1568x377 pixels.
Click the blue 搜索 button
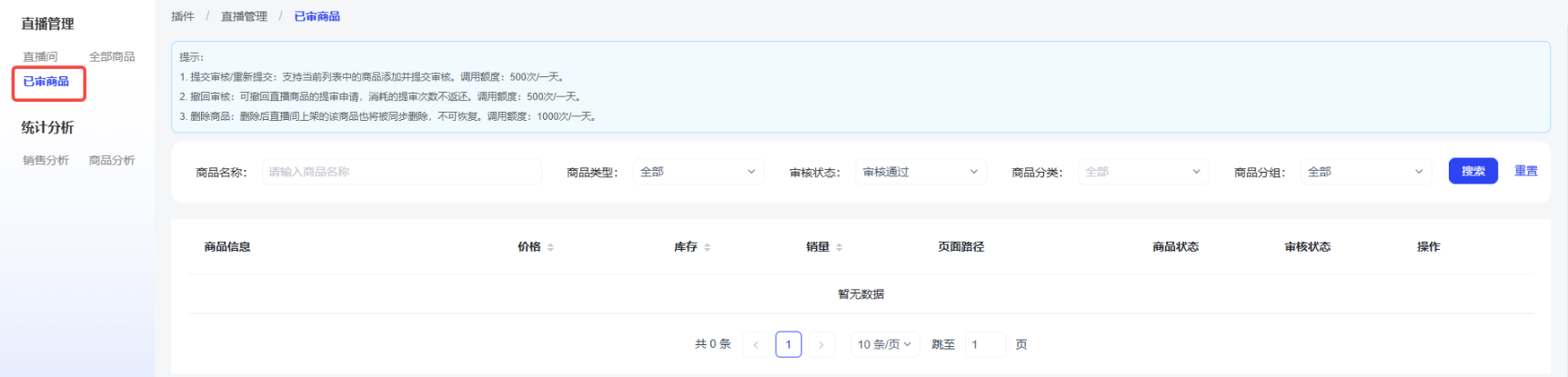coord(1473,171)
